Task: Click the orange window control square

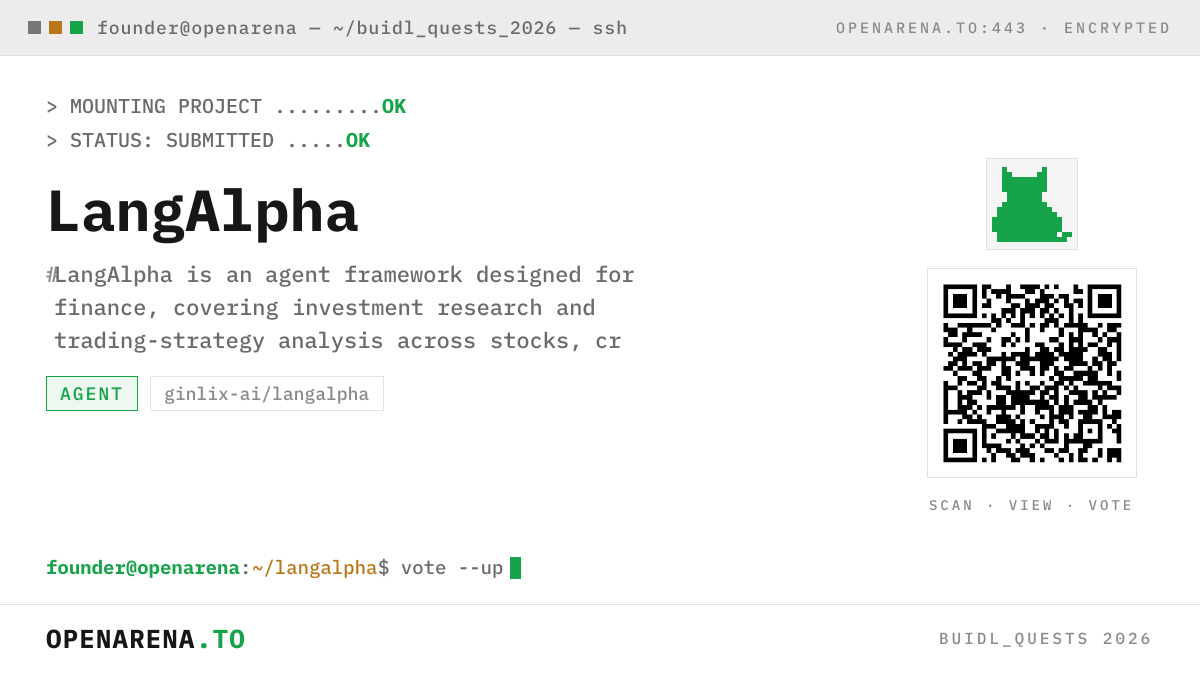Action: [55, 28]
